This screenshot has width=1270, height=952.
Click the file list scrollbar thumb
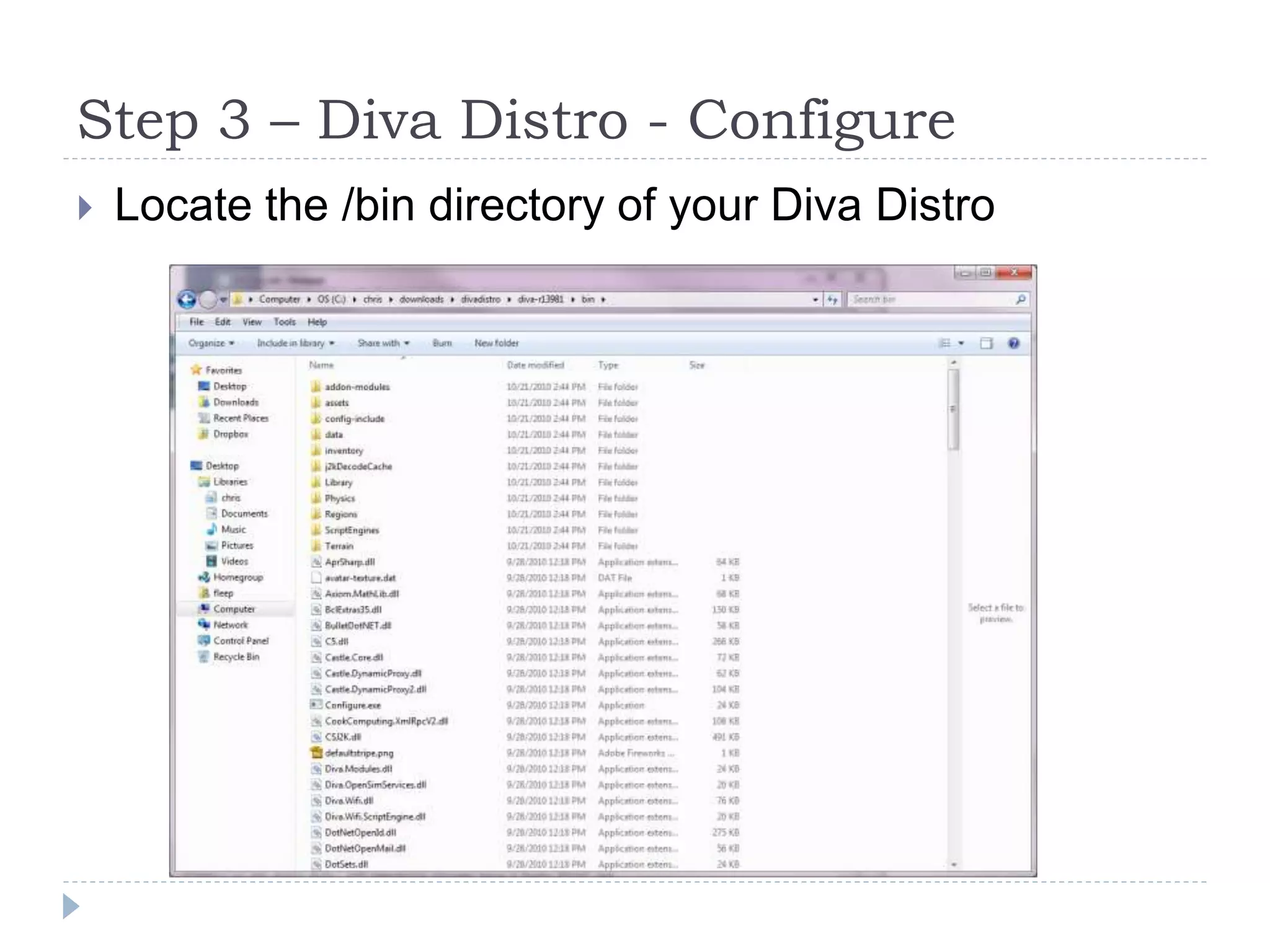954,409
